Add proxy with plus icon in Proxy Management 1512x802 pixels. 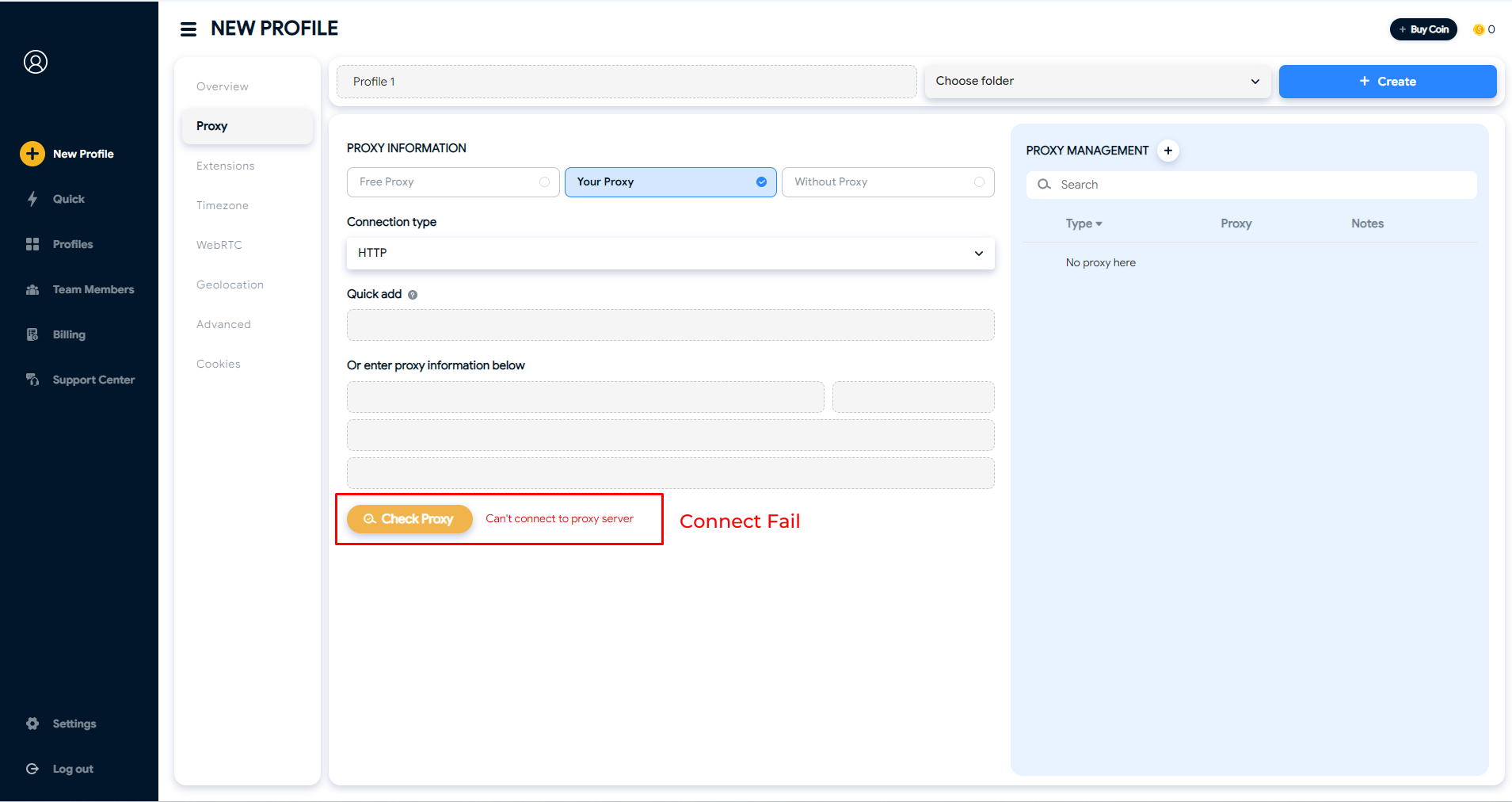click(x=1168, y=151)
